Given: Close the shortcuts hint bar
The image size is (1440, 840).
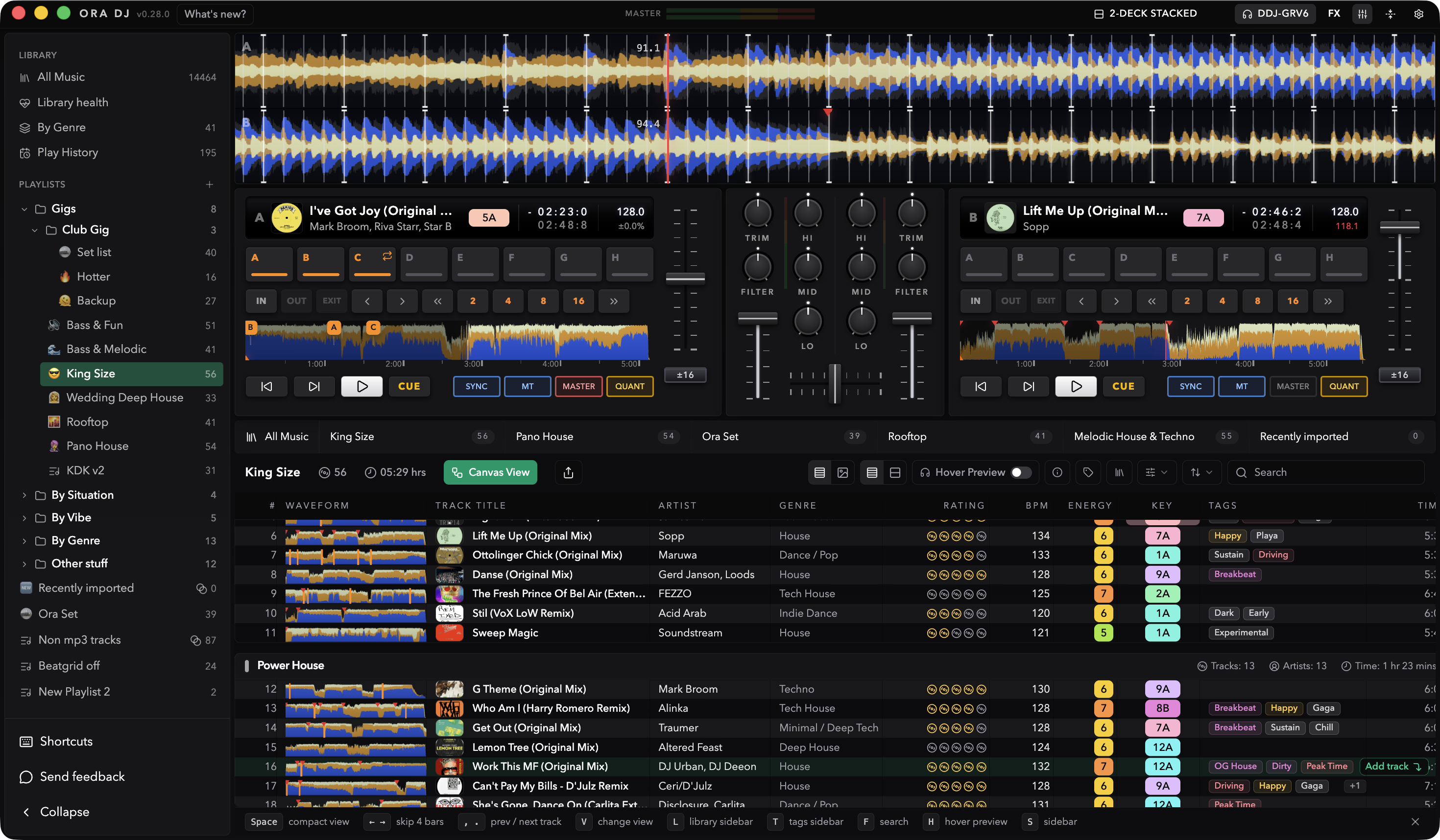Looking at the screenshot, I should [1415, 822].
